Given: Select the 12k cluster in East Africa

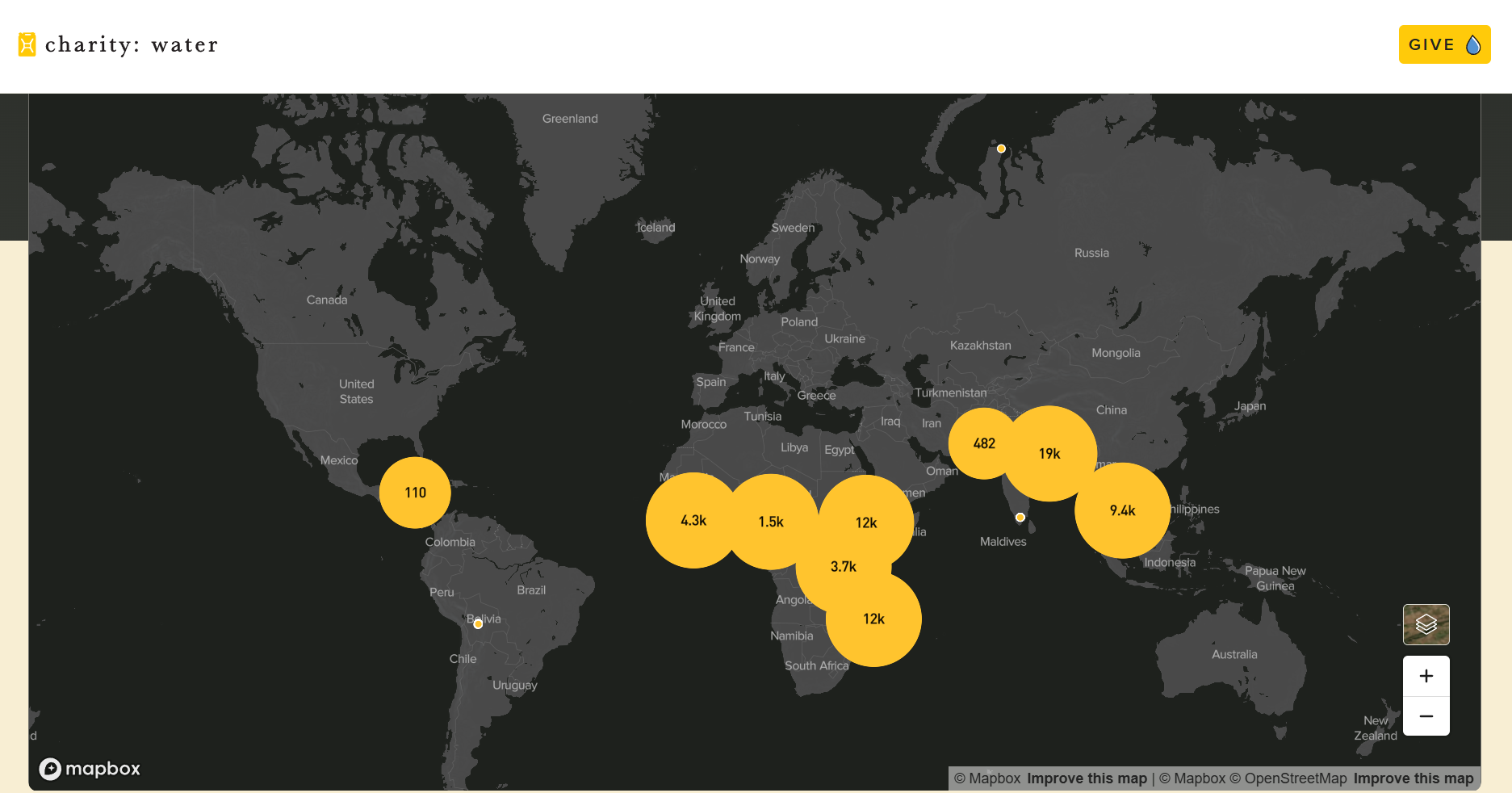Looking at the screenshot, I should coord(866,522).
